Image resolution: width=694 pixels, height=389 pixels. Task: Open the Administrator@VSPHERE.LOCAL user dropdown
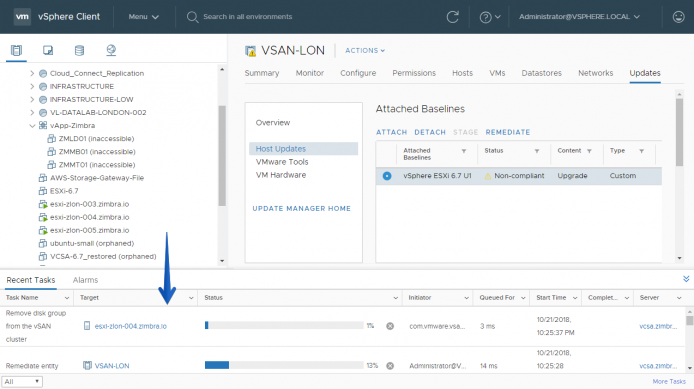(579, 17)
